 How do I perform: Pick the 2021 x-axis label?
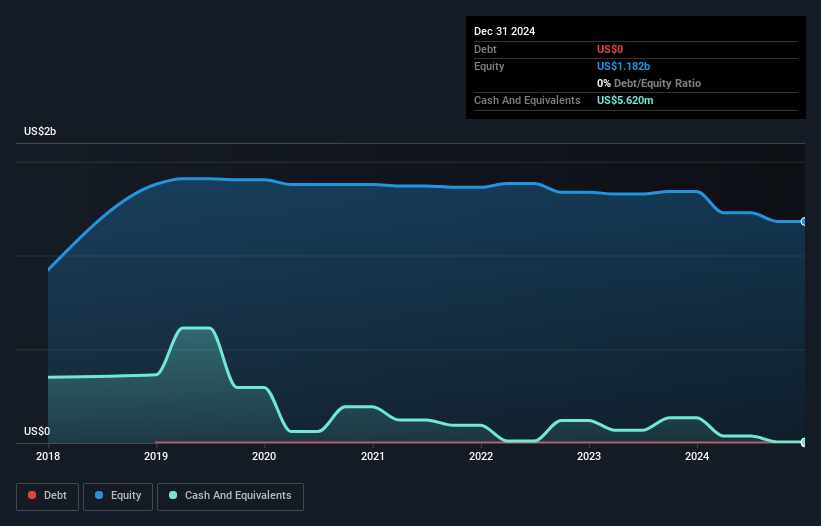(x=373, y=457)
